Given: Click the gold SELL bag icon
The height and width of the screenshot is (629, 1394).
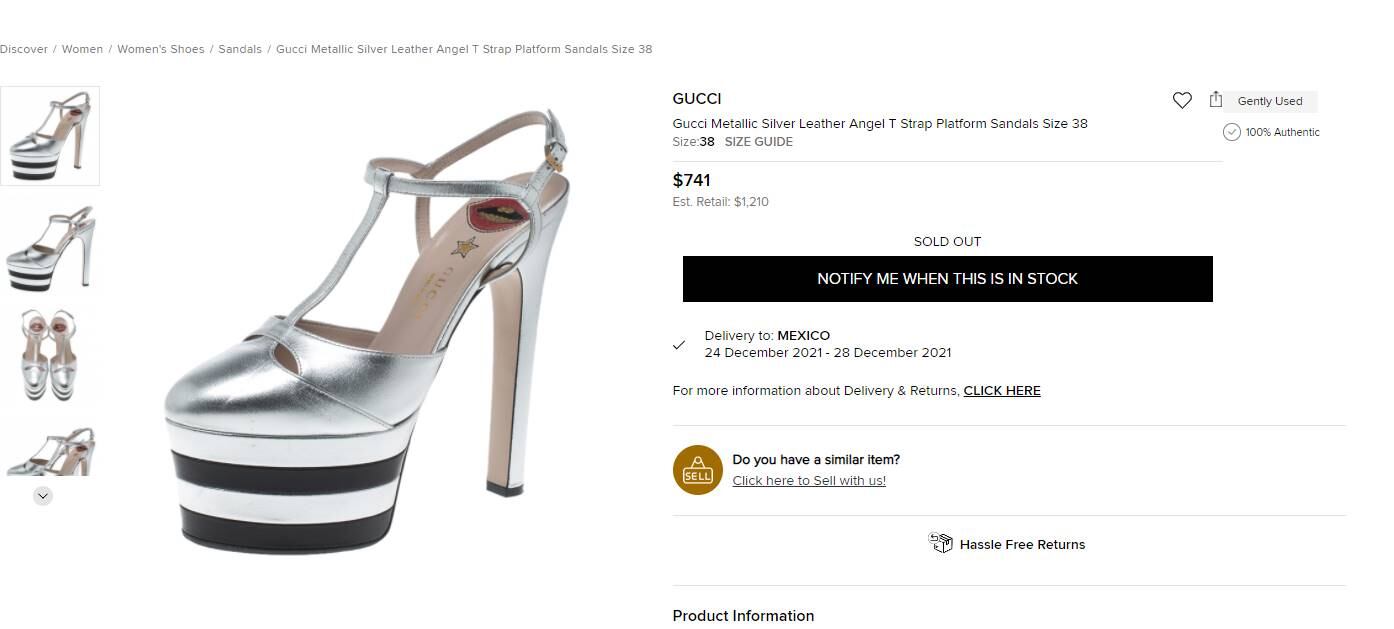Looking at the screenshot, I should [x=698, y=470].
